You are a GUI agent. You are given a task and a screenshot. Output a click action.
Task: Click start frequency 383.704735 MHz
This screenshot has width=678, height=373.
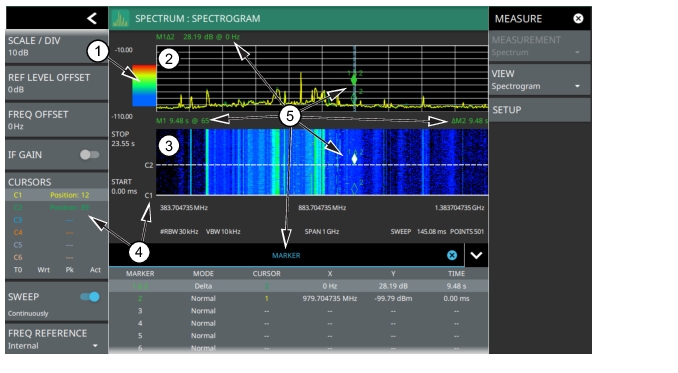click(x=184, y=208)
